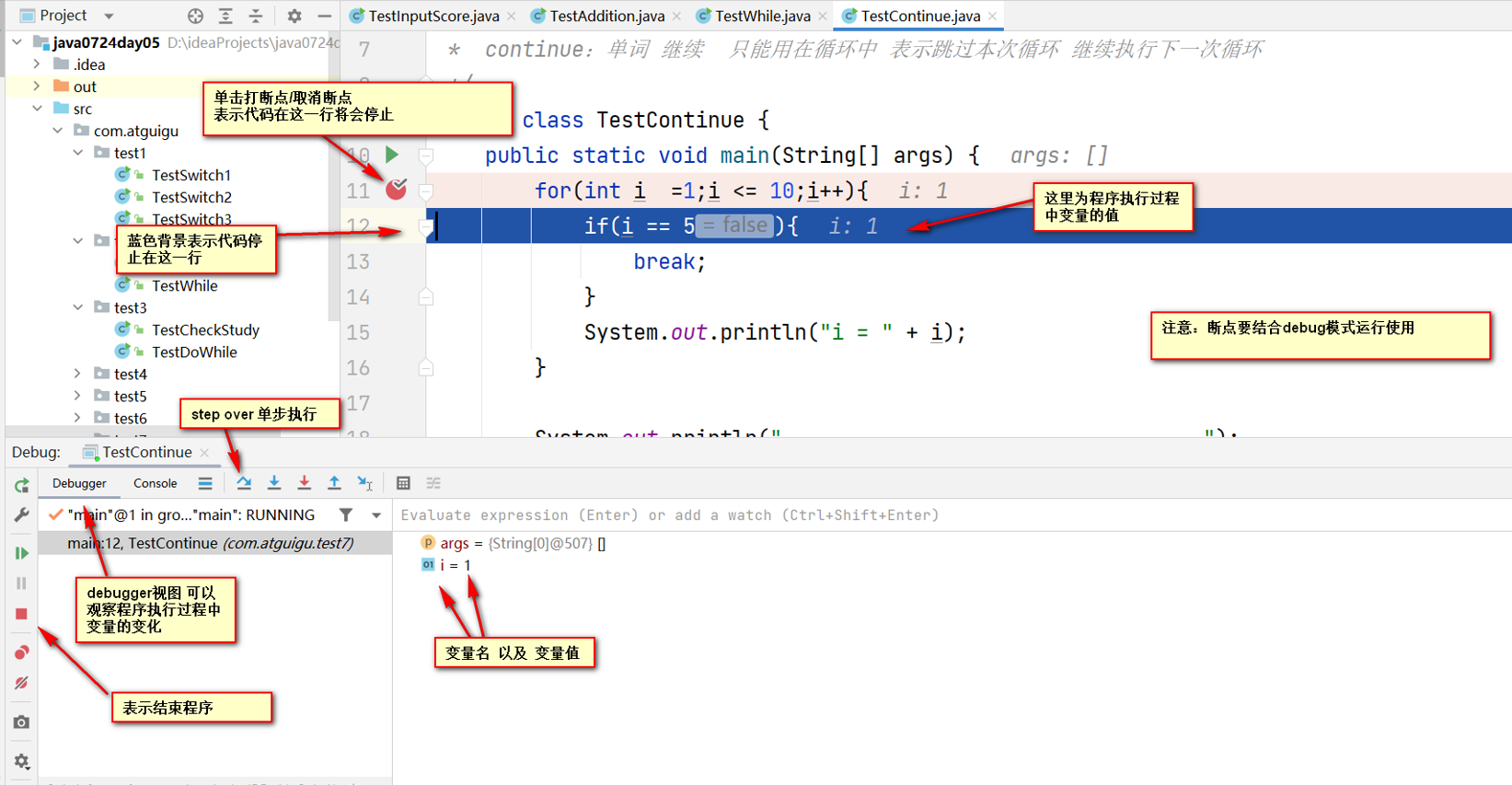Select the variable i = 1
Viewport: 1512px width, 785px height.
click(x=446, y=565)
